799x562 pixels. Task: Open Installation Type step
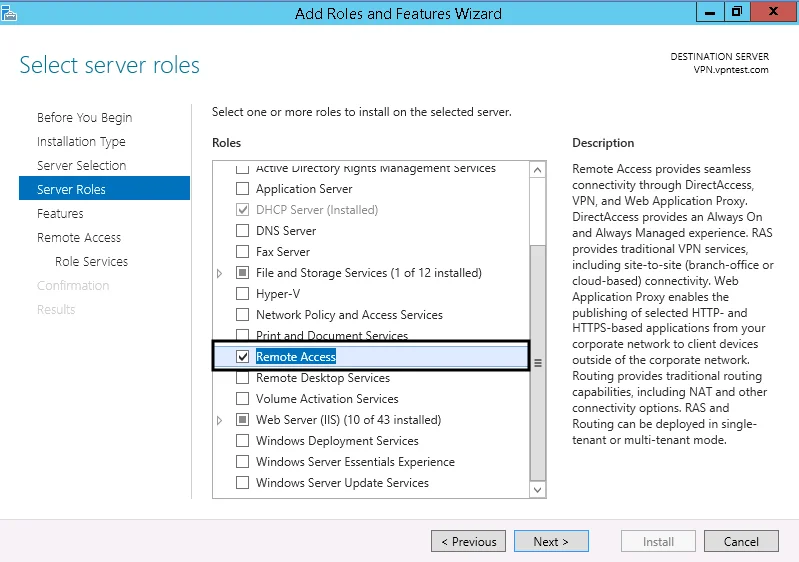click(81, 142)
